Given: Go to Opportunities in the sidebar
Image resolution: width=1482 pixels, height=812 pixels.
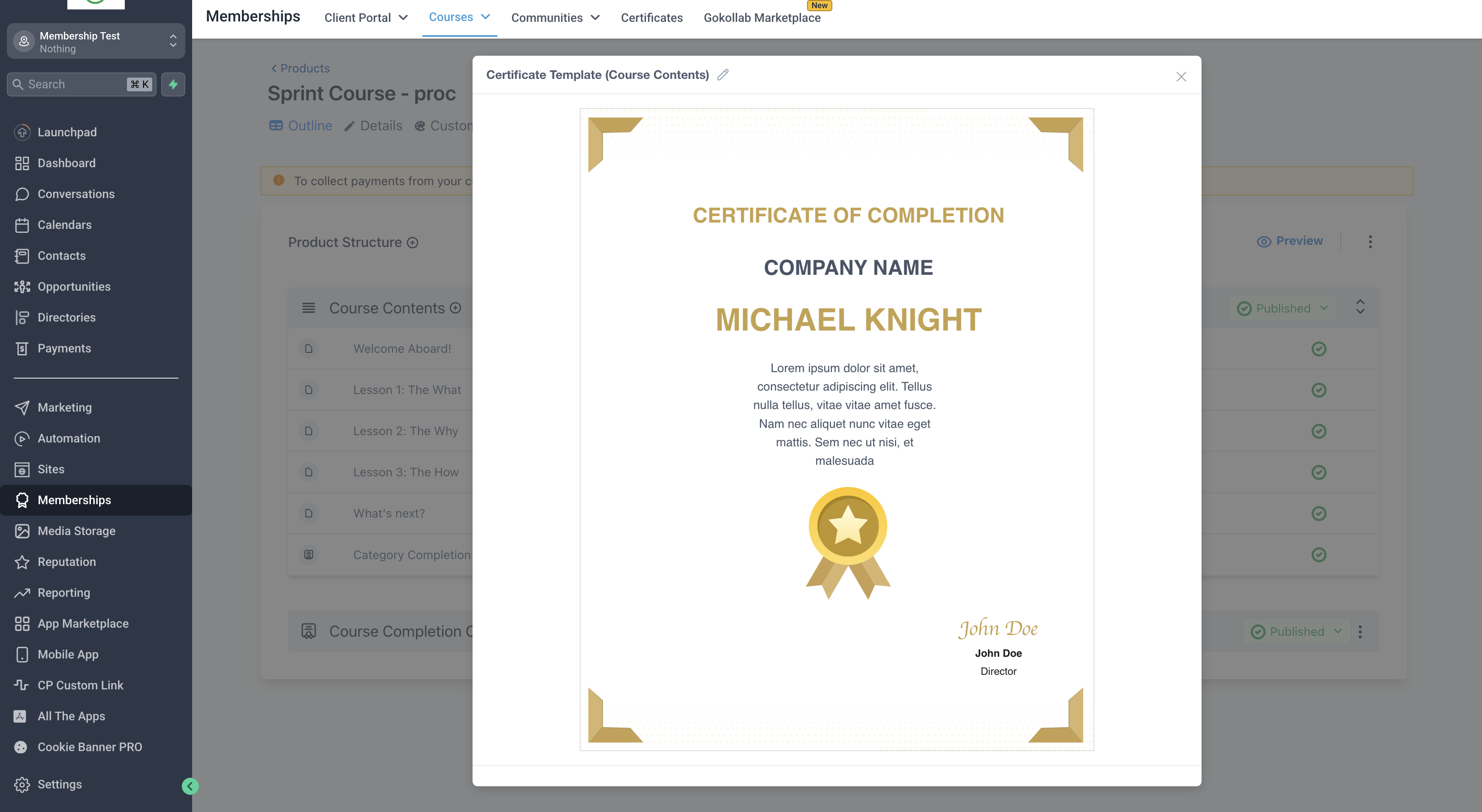Looking at the screenshot, I should point(74,286).
